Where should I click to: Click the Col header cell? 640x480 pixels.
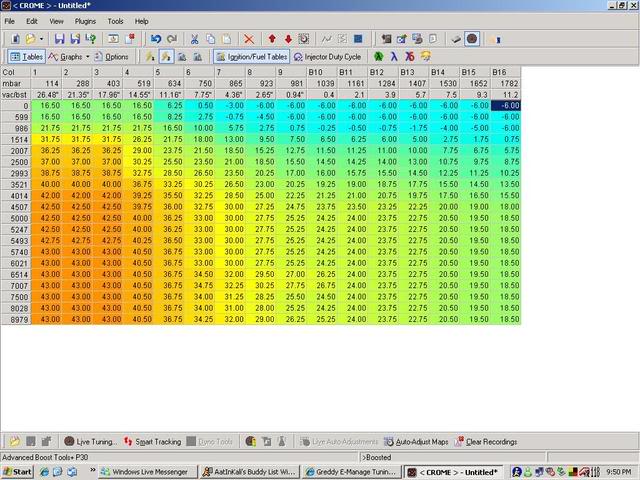point(16,72)
